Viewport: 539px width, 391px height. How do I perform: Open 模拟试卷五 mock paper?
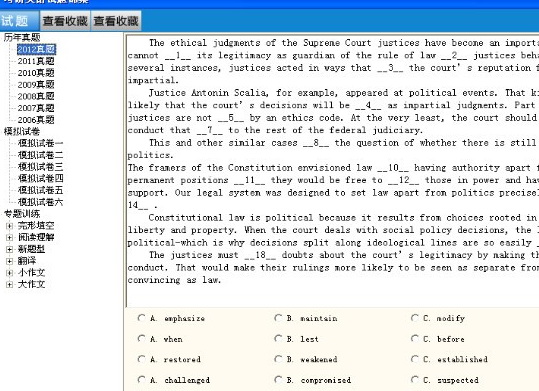pyautogui.click(x=41, y=190)
